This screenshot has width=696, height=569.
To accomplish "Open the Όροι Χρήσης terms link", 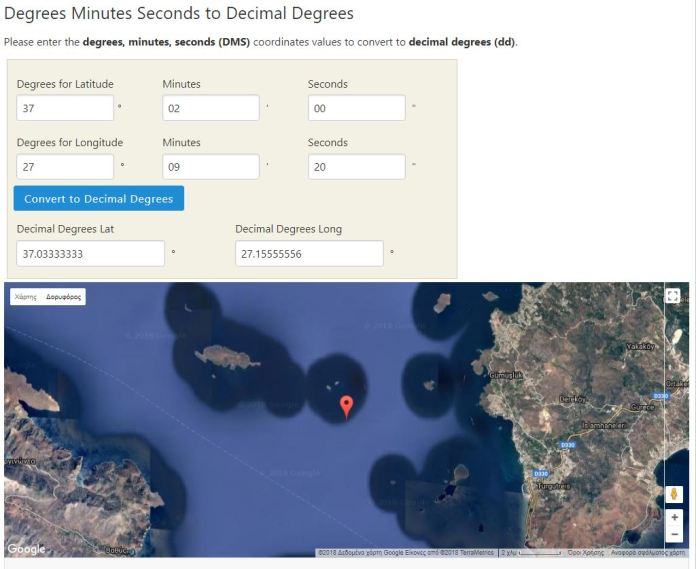I will (585, 552).
